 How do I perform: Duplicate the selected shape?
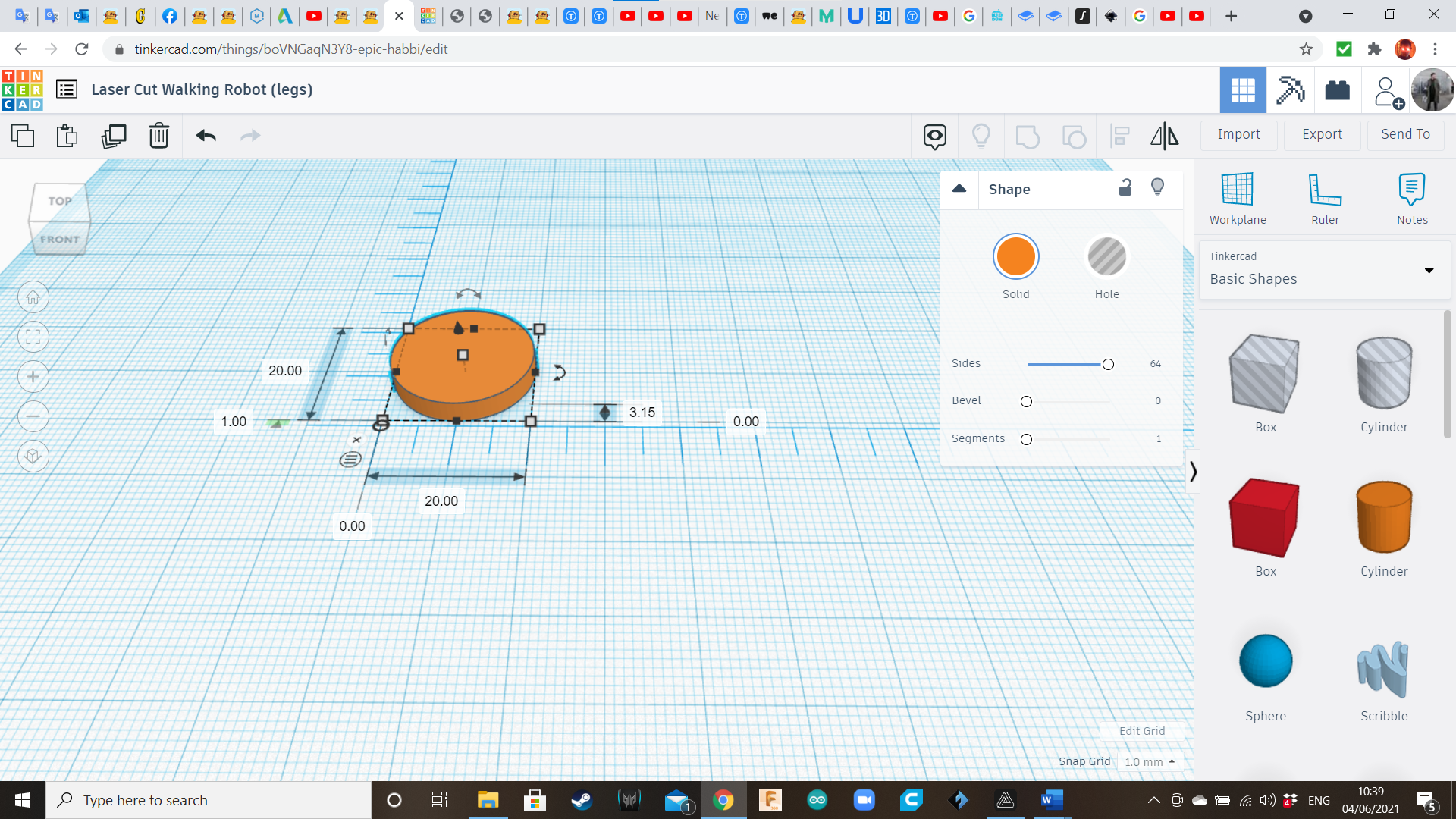coord(114,136)
